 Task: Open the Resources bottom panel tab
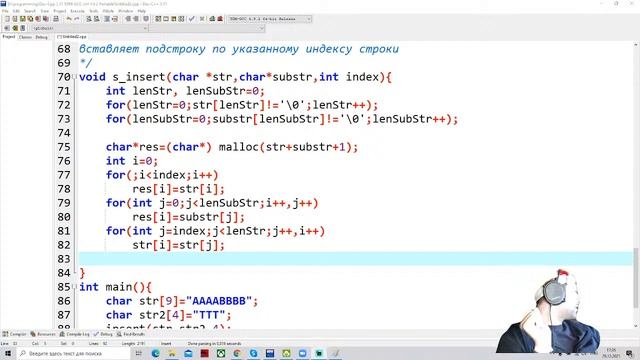(x=43, y=334)
